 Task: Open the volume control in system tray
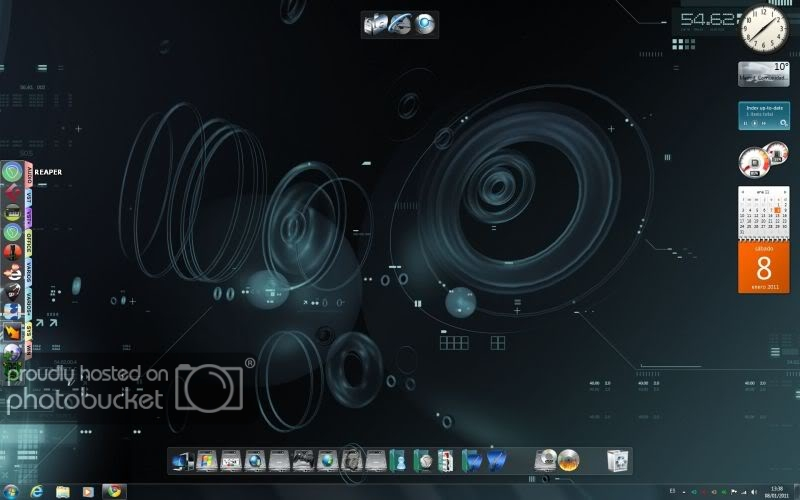754,492
